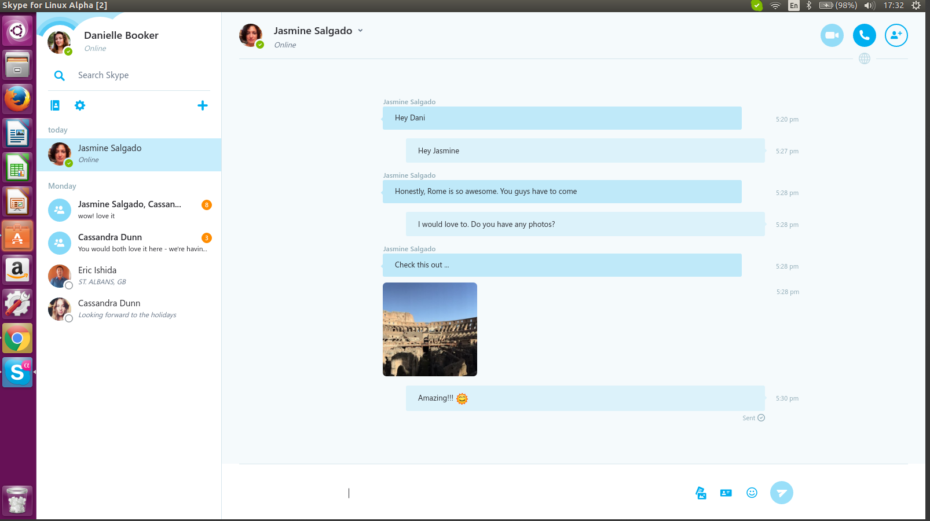Click the globe icon below the header
This screenshot has width=930, height=521.
tap(864, 59)
